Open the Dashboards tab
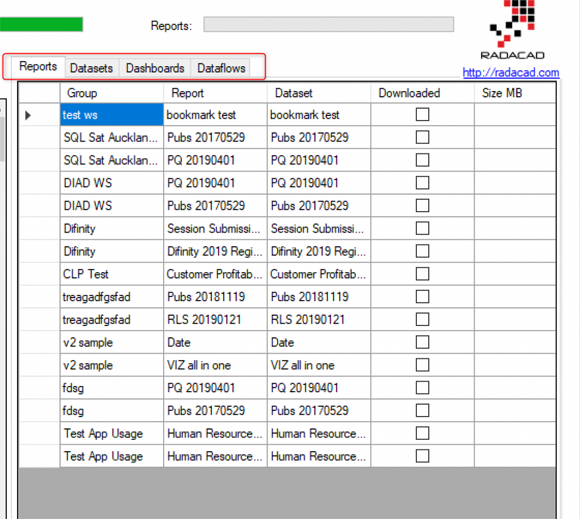Image resolution: width=580 pixels, height=519 pixels. (x=155, y=68)
